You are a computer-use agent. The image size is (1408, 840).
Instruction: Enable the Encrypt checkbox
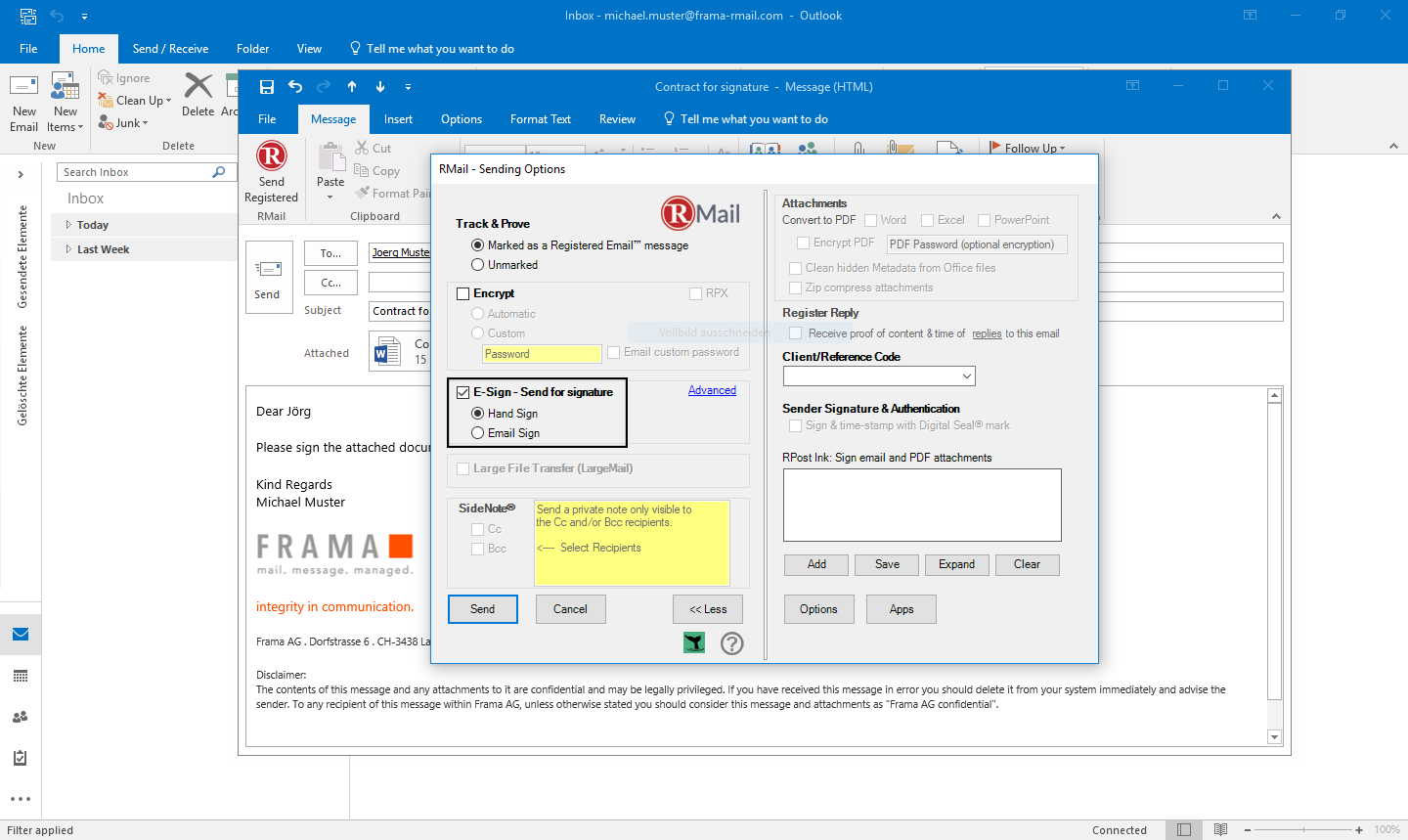coord(463,293)
